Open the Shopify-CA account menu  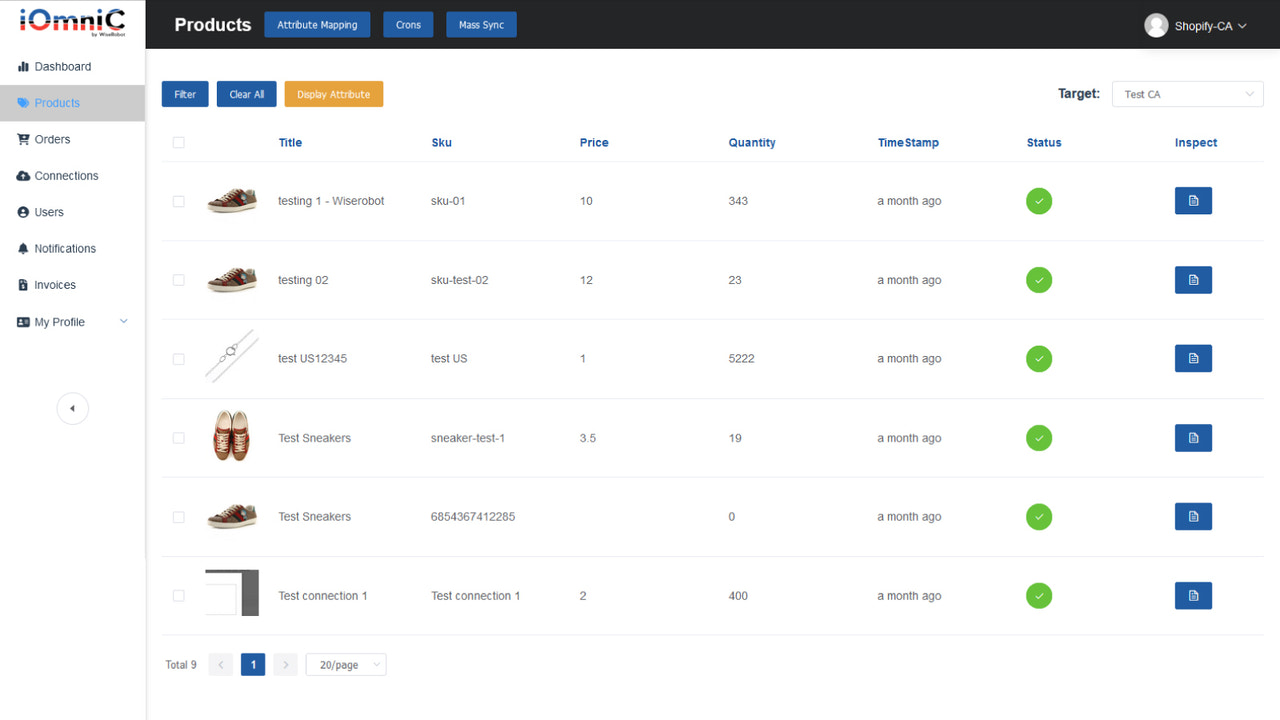1196,25
